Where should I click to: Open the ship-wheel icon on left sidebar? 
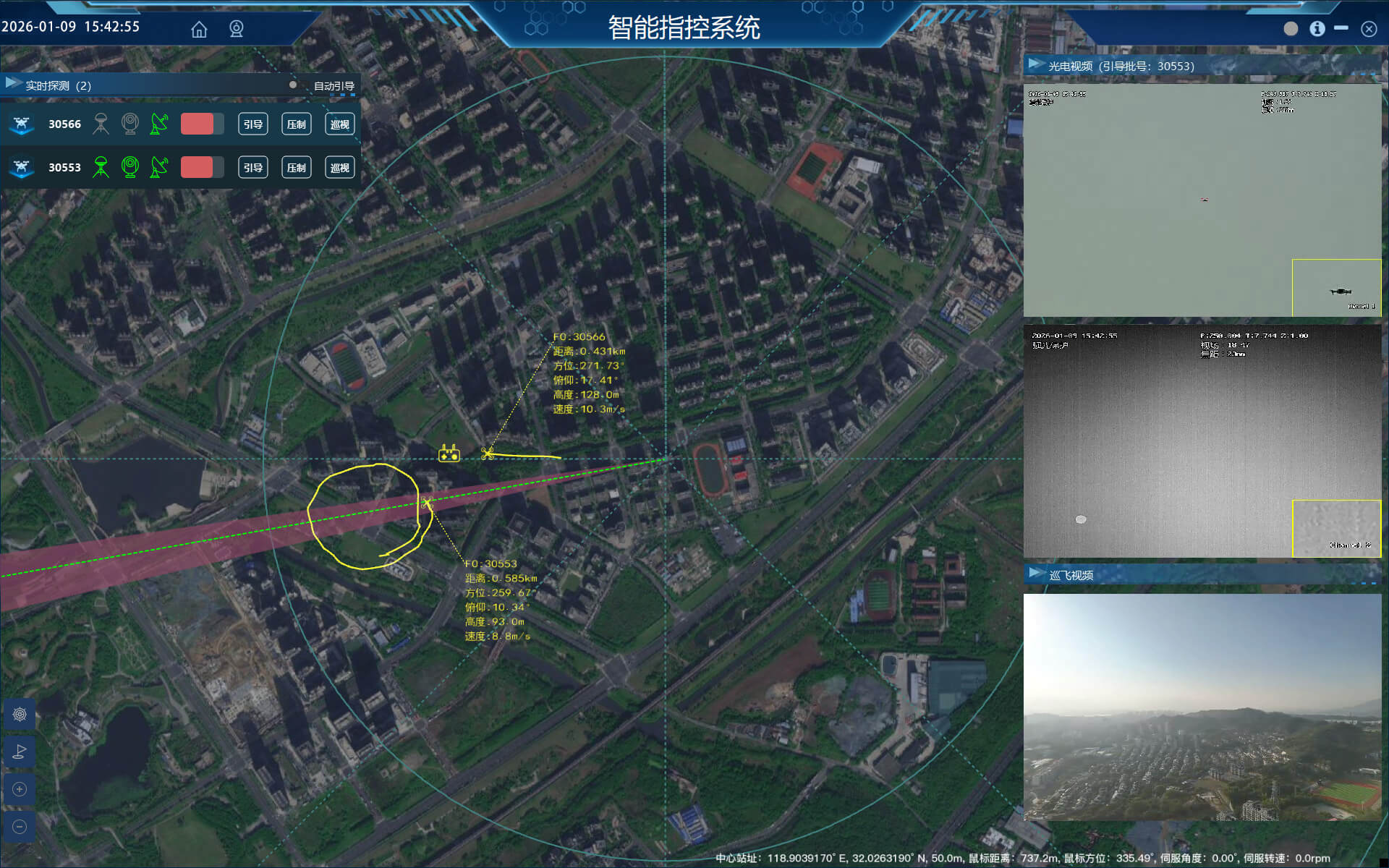click(x=20, y=714)
